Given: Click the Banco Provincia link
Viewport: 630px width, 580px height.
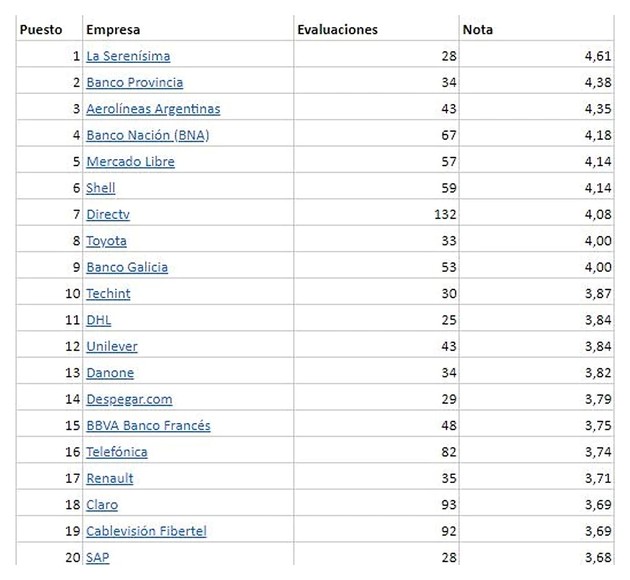Looking at the screenshot, I should point(134,82).
